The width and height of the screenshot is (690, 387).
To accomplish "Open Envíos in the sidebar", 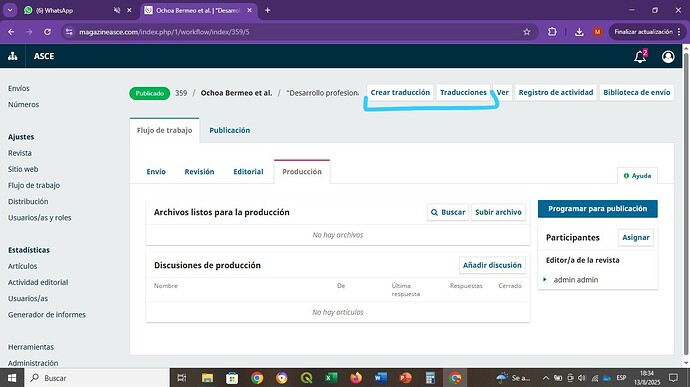I will pos(18,88).
